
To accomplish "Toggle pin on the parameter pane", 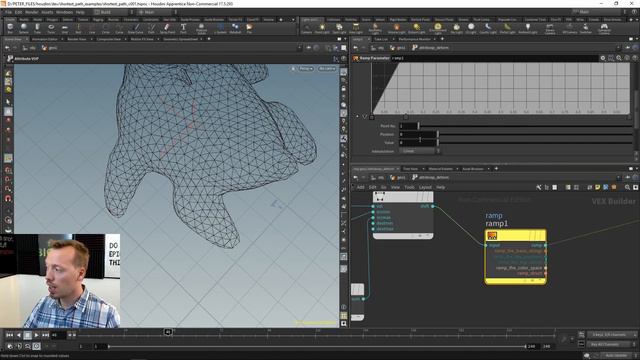I will tap(627, 48).
